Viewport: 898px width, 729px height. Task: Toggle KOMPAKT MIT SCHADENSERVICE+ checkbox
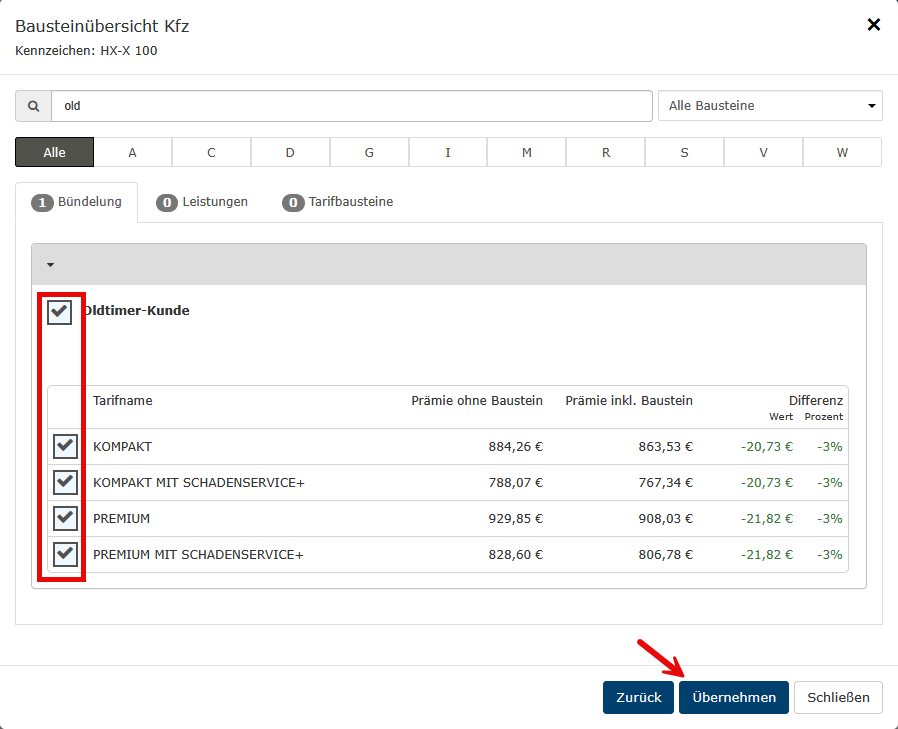pyautogui.click(x=65, y=482)
